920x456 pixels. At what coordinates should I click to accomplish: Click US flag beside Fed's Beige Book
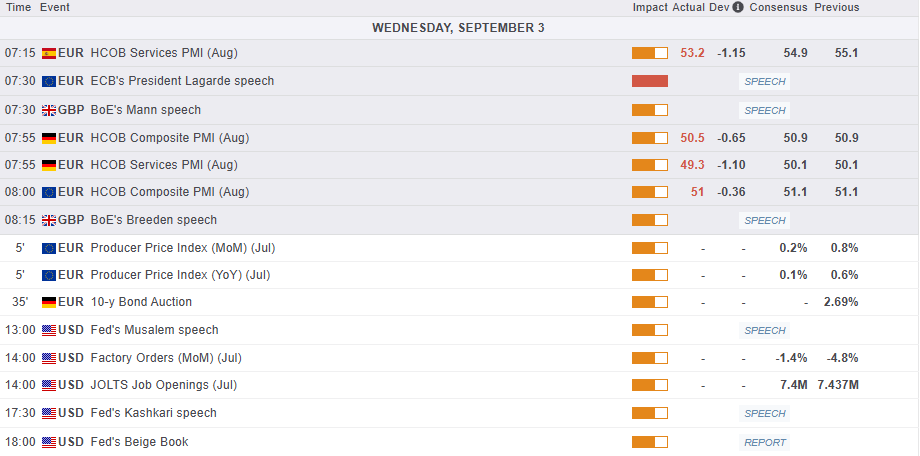click(x=48, y=442)
